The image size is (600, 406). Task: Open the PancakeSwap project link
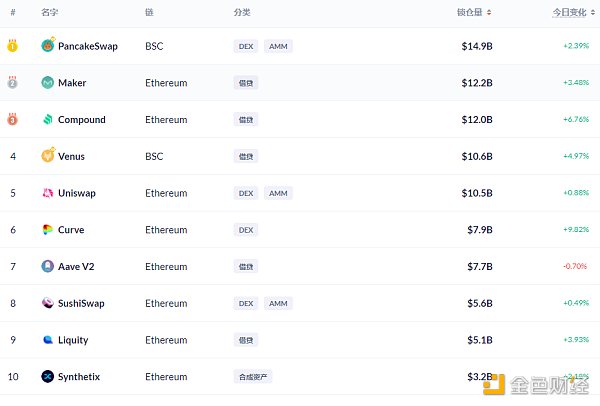click(88, 46)
